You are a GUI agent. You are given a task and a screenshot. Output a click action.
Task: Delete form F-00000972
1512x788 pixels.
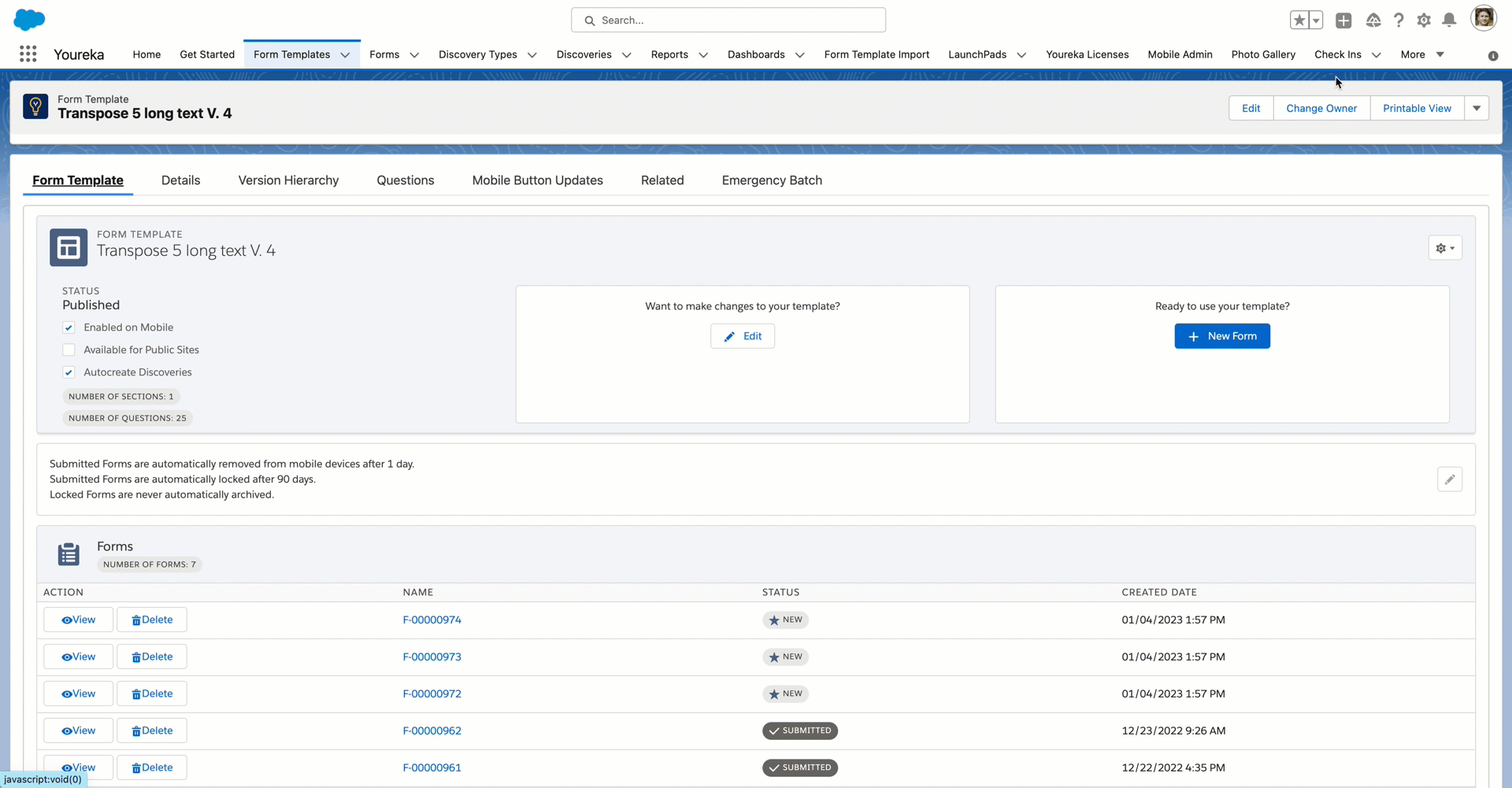coord(152,694)
